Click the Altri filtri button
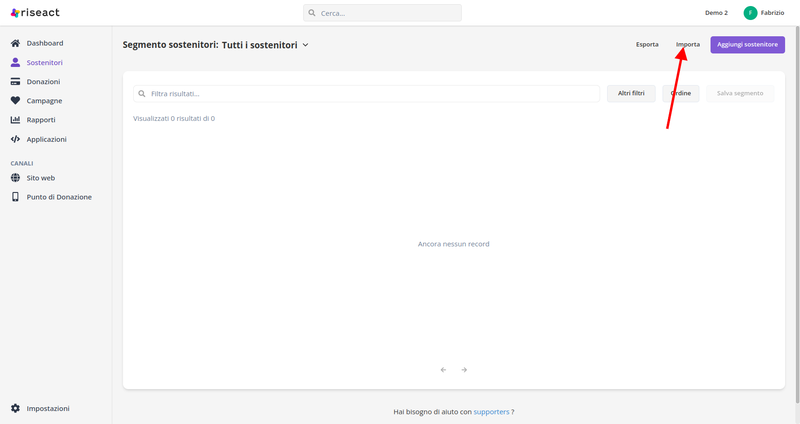This screenshot has width=800, height=424. click(631, 93)
